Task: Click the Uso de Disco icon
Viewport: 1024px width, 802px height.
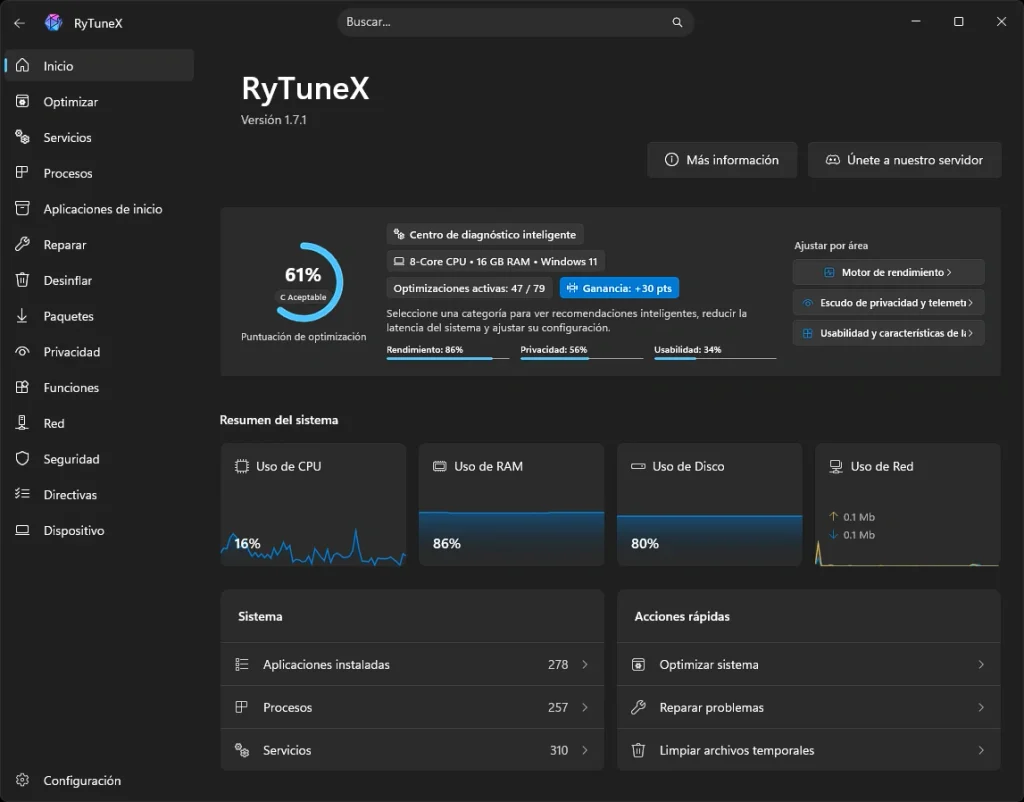Action: click(x=638, y=466)
